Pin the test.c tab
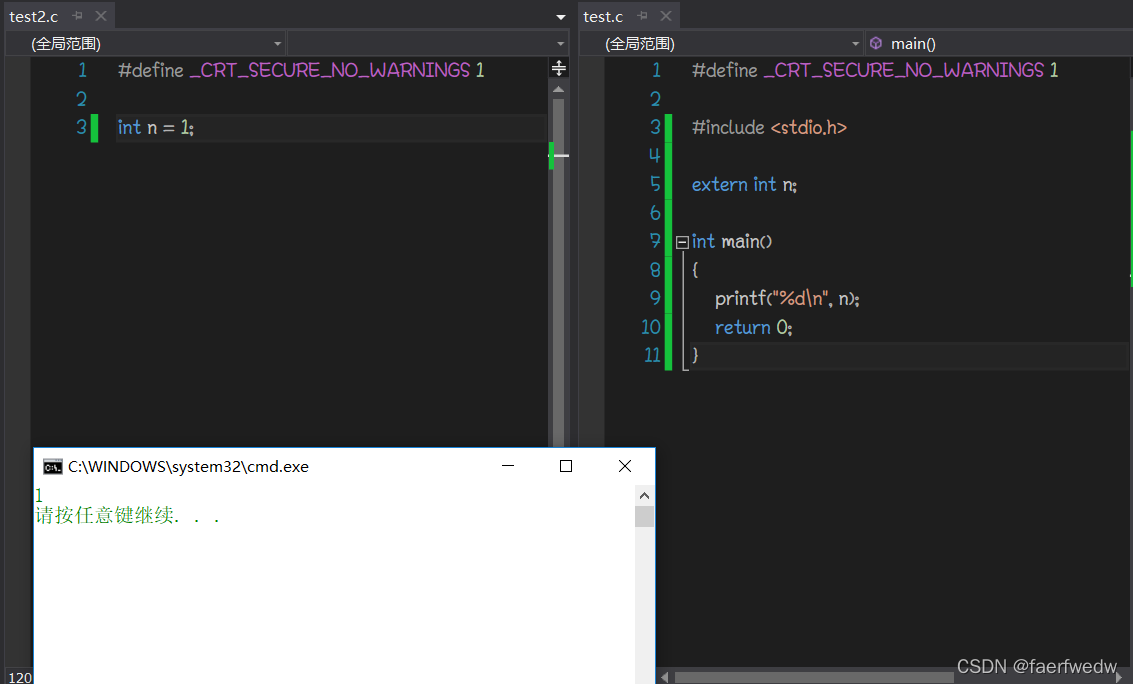Viewport: 1133px width, 684px height. (642, 16)
